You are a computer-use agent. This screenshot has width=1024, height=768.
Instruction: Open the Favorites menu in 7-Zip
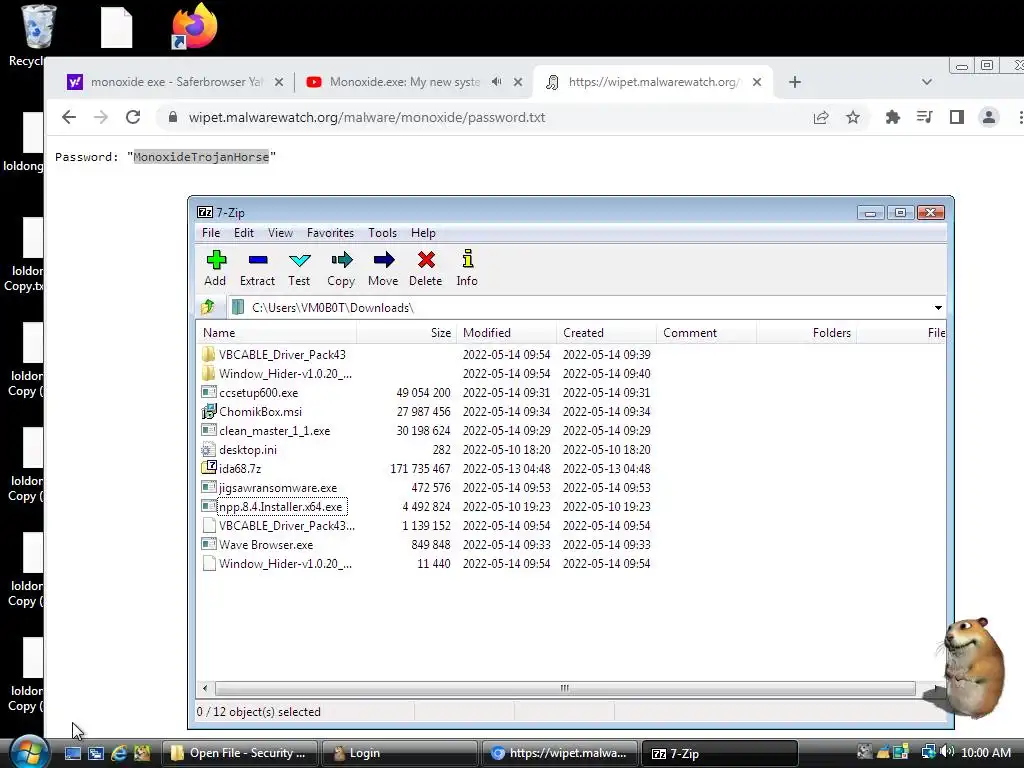pos(330,233)
